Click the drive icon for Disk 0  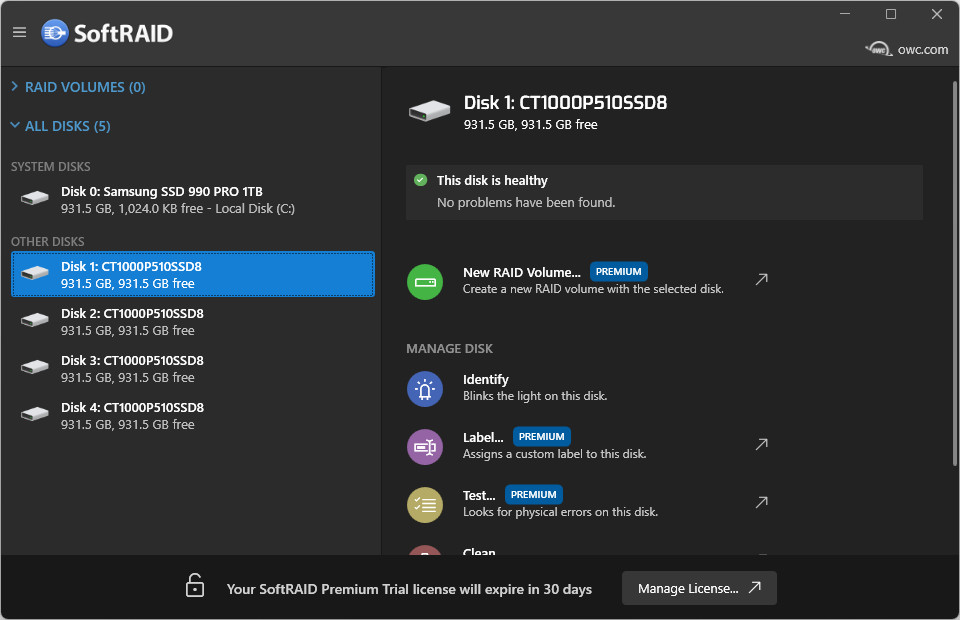point(35,198)
